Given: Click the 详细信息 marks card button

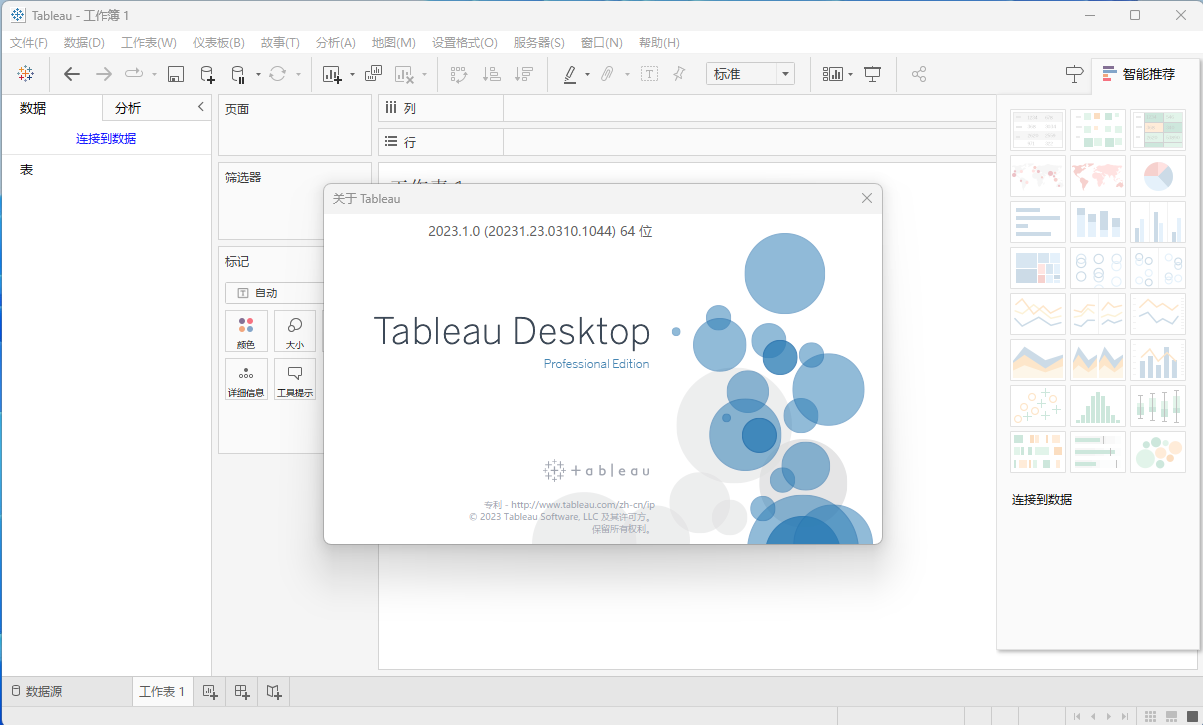Looking at the screenshot, I should [246, 379].
